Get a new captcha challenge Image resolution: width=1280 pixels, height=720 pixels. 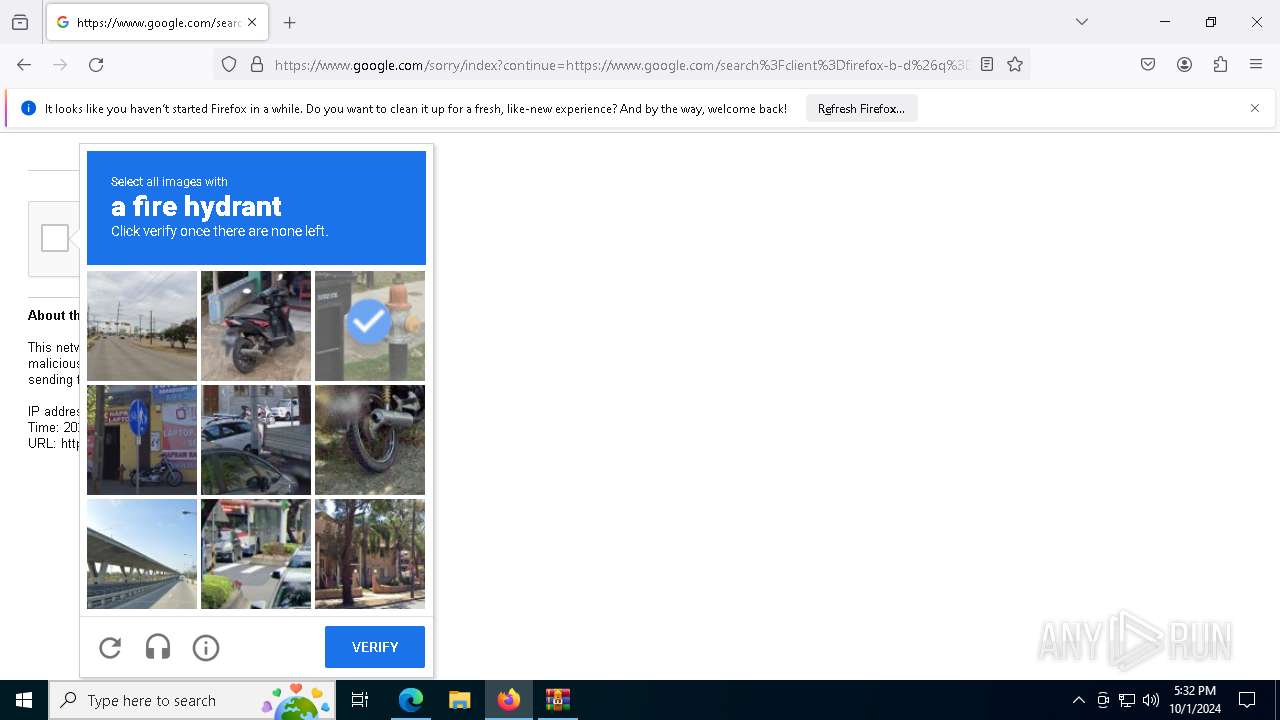110,648
